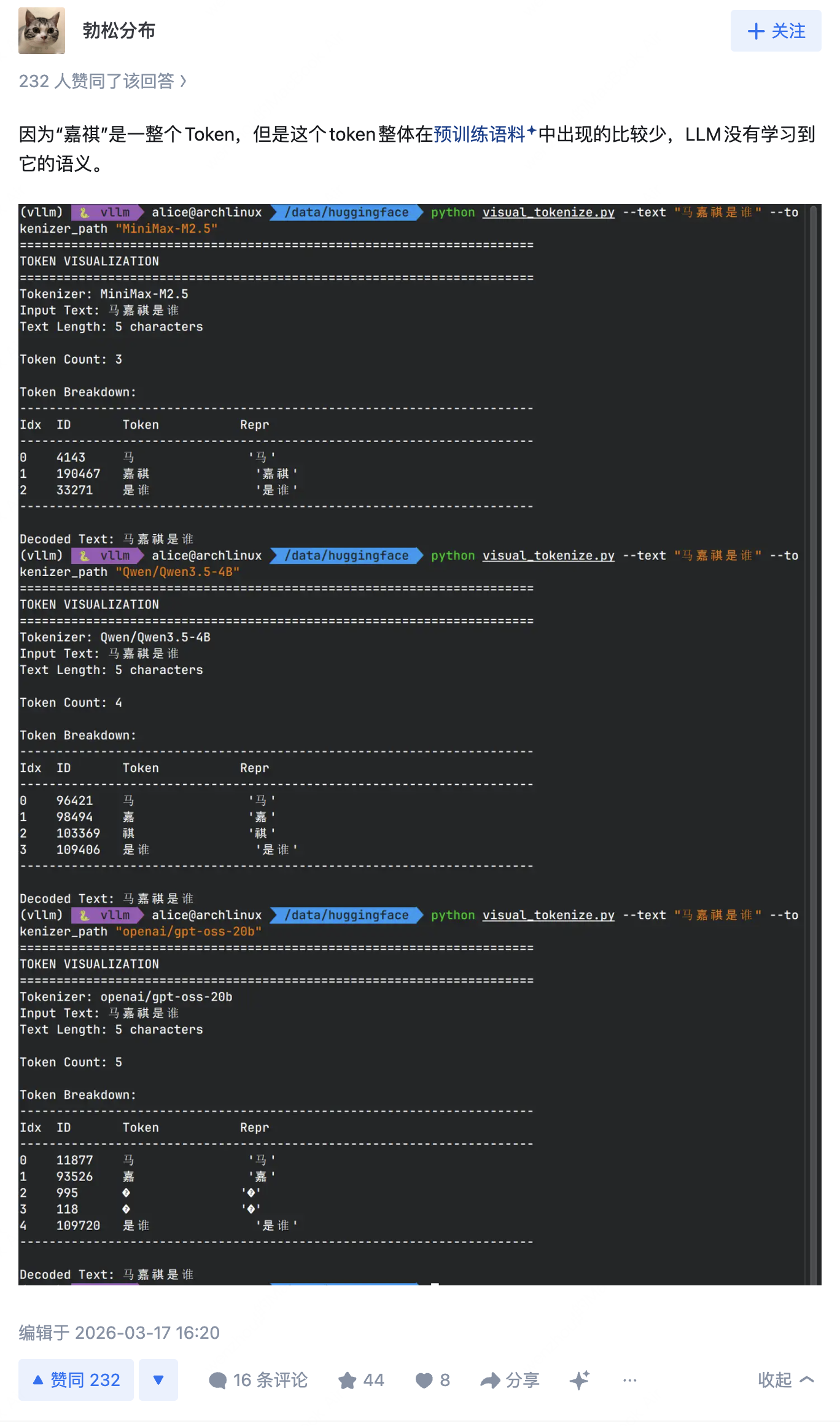Viewport: 840px width, 1426px height.
Task: Open the three-dot more menu
Action: [629, 1380]
